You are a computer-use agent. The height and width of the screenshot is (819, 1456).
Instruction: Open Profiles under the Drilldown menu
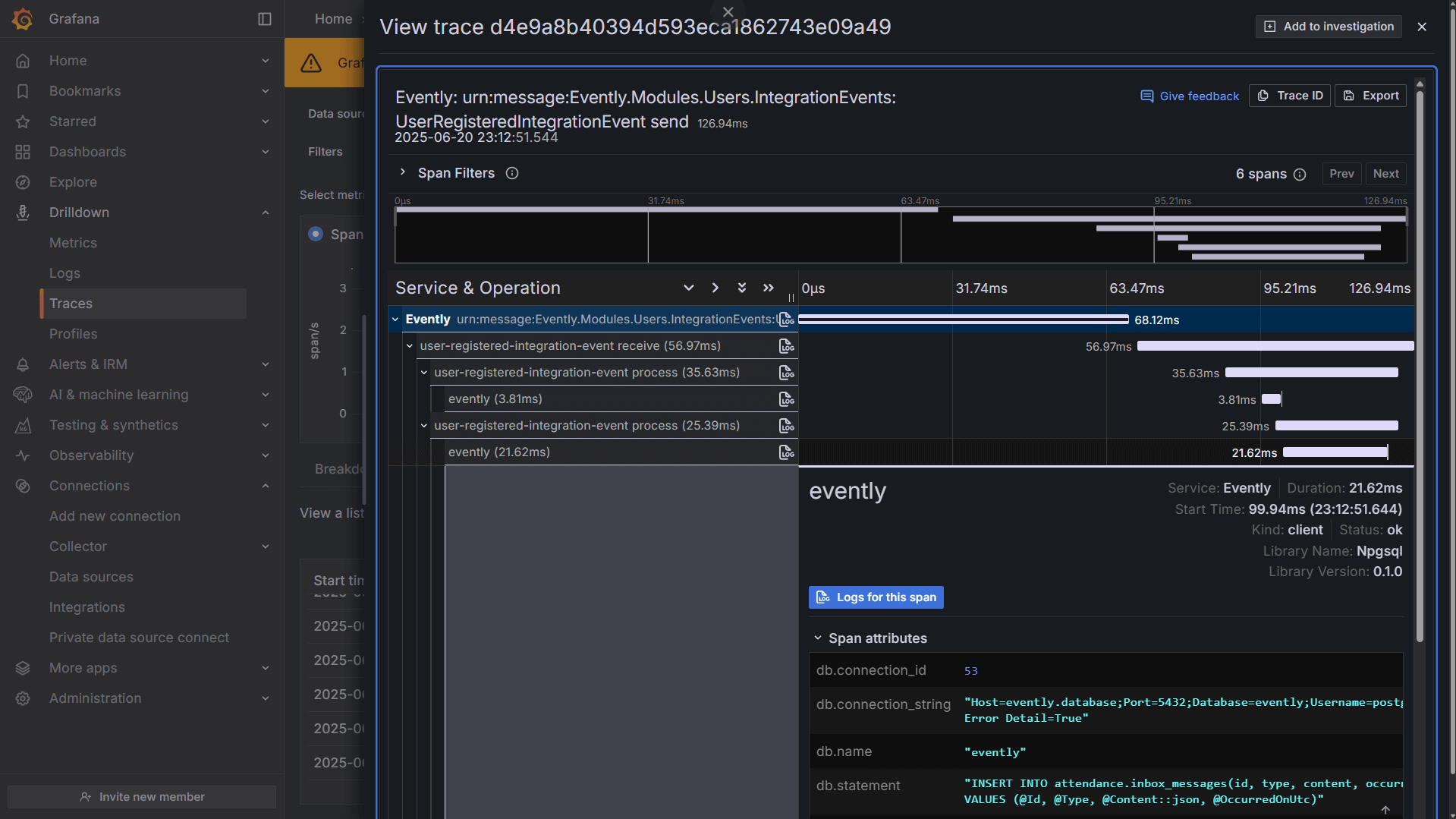[73, 334]
